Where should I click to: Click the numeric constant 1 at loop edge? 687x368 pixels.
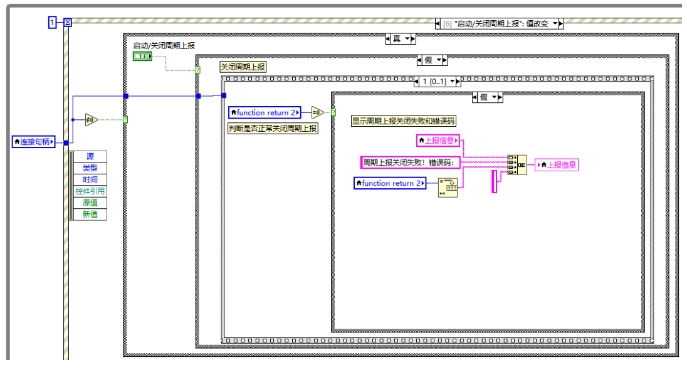[x=52, y=22]
